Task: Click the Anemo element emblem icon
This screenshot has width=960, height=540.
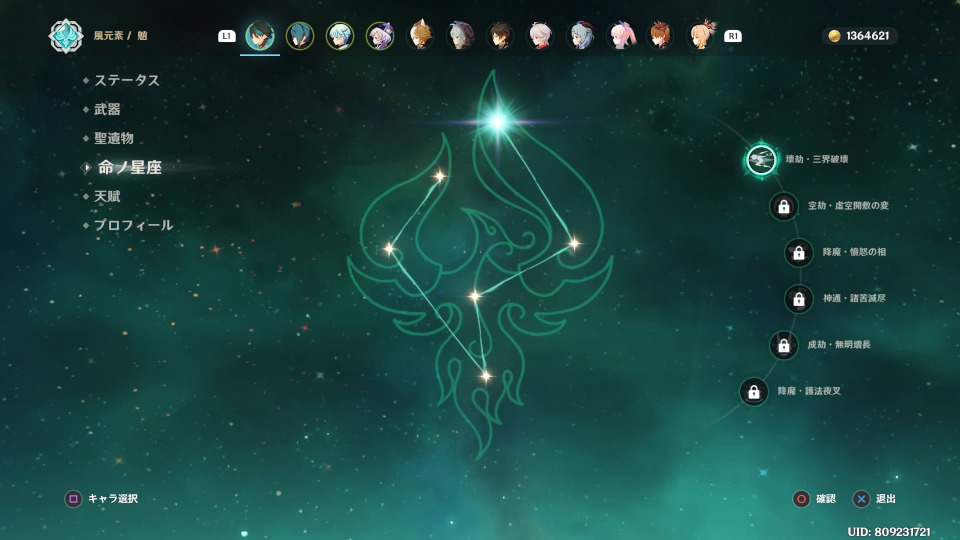Action: [x=66, y=36]
